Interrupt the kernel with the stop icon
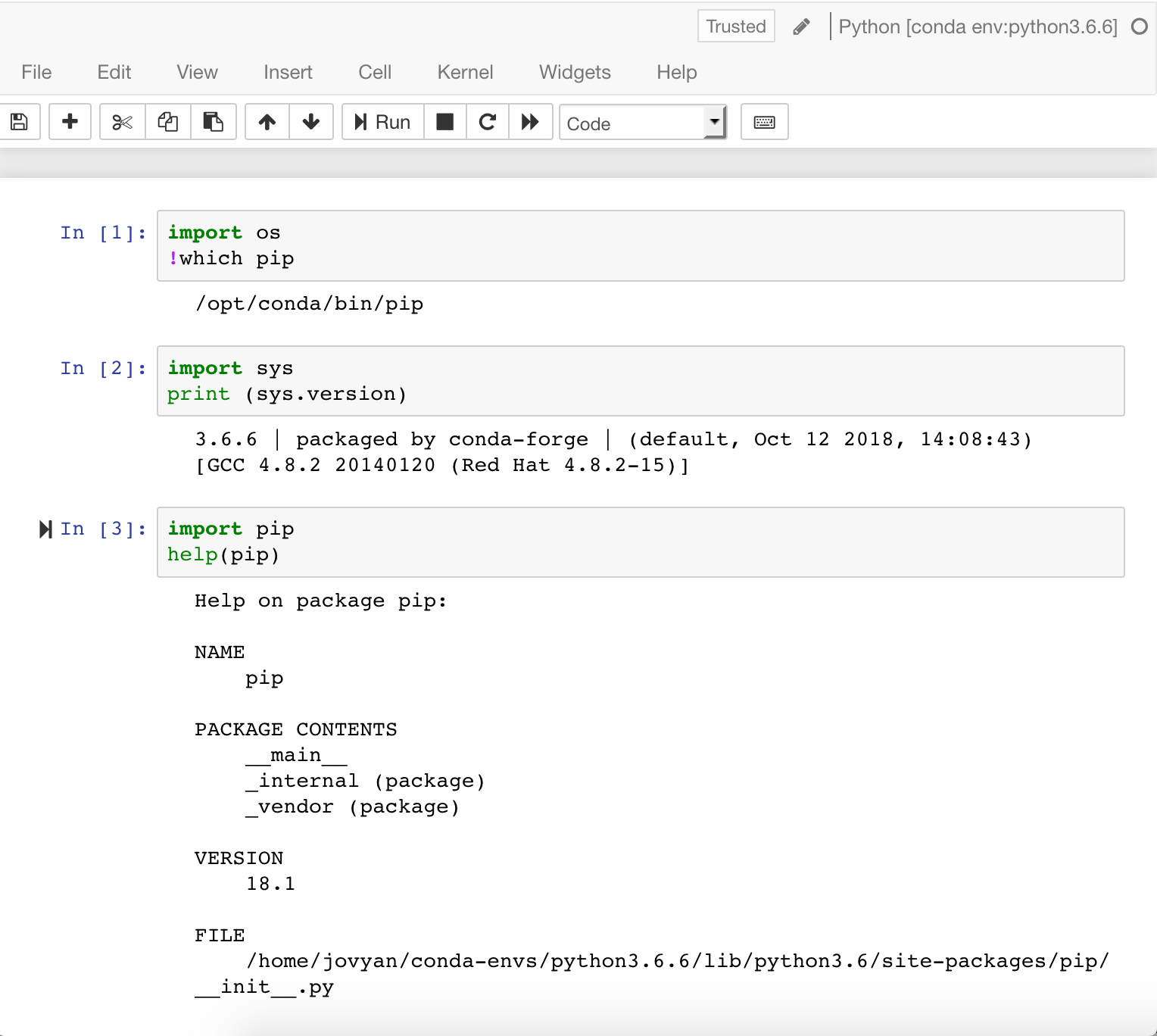The image size is (1157, 1036). 444,122
